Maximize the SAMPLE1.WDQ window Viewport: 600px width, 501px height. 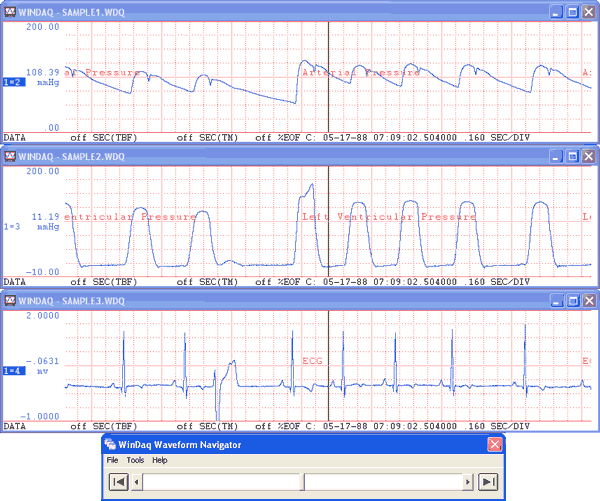click(x=572, y=12)
